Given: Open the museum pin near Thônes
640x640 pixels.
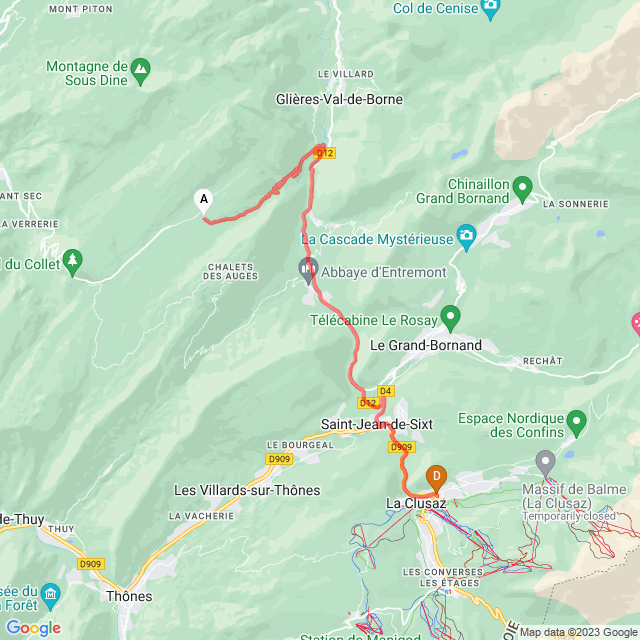Looking at the screenshot, I should (x=51, y=597).
